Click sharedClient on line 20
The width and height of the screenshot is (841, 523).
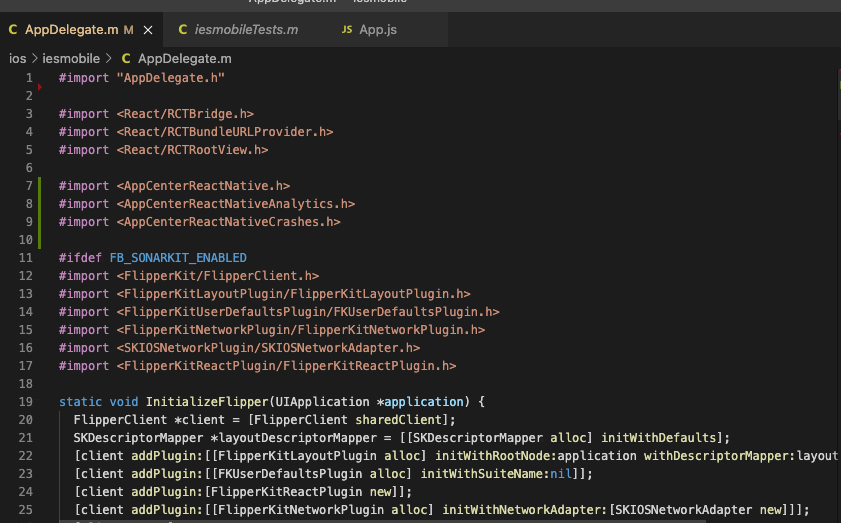pos(399,420)
